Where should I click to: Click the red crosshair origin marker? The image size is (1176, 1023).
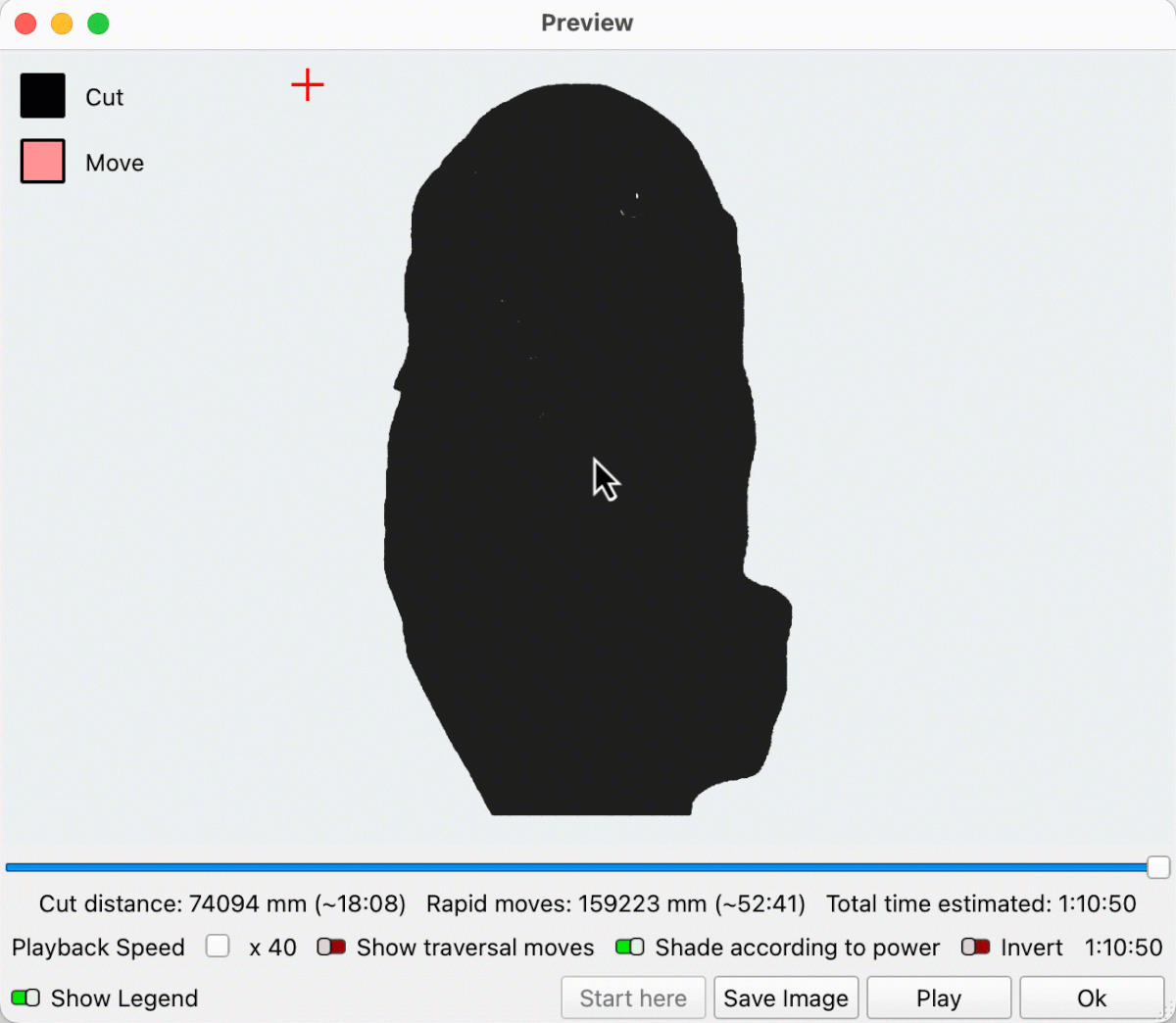308,85
